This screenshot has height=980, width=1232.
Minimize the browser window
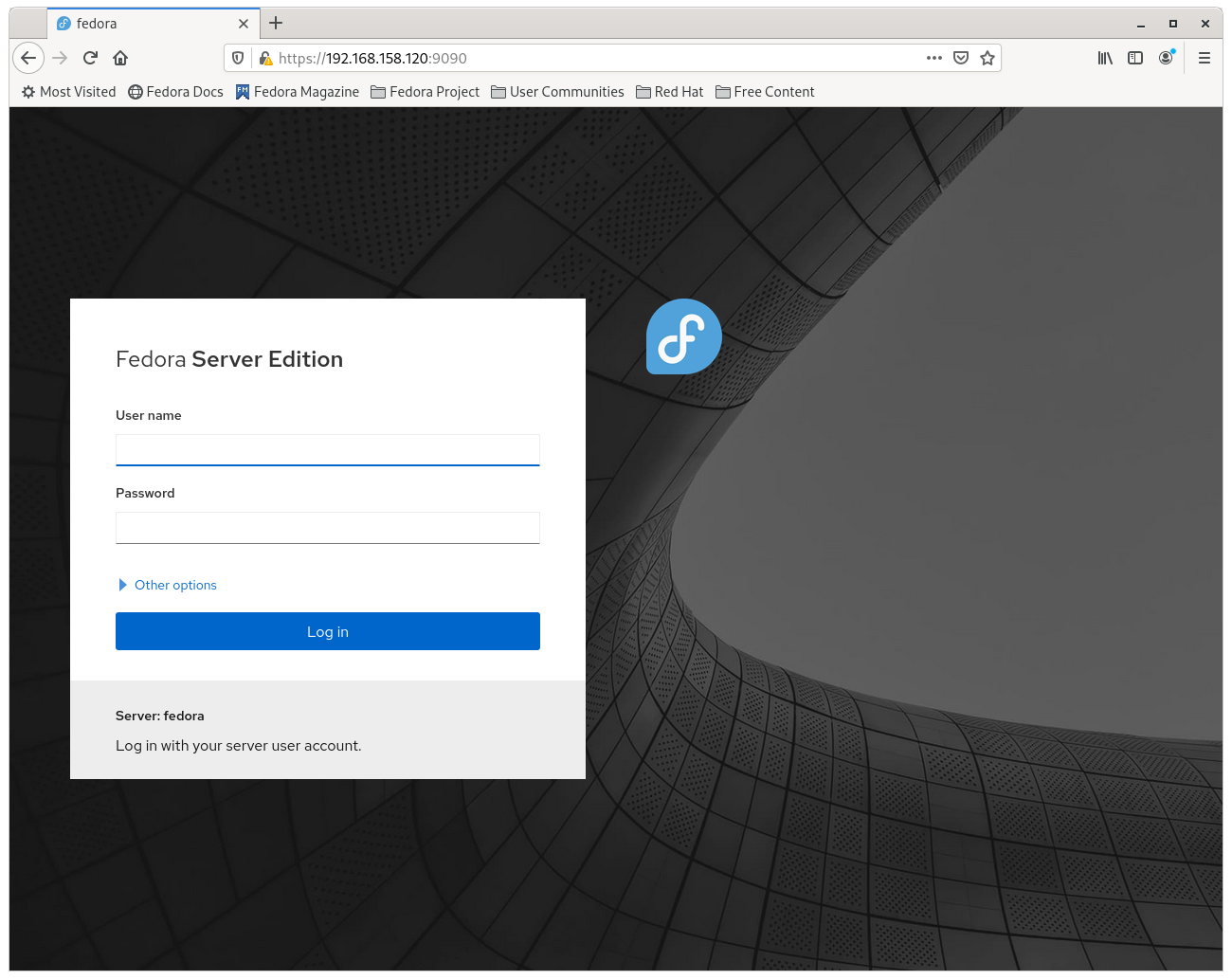tap(1141, 24)
